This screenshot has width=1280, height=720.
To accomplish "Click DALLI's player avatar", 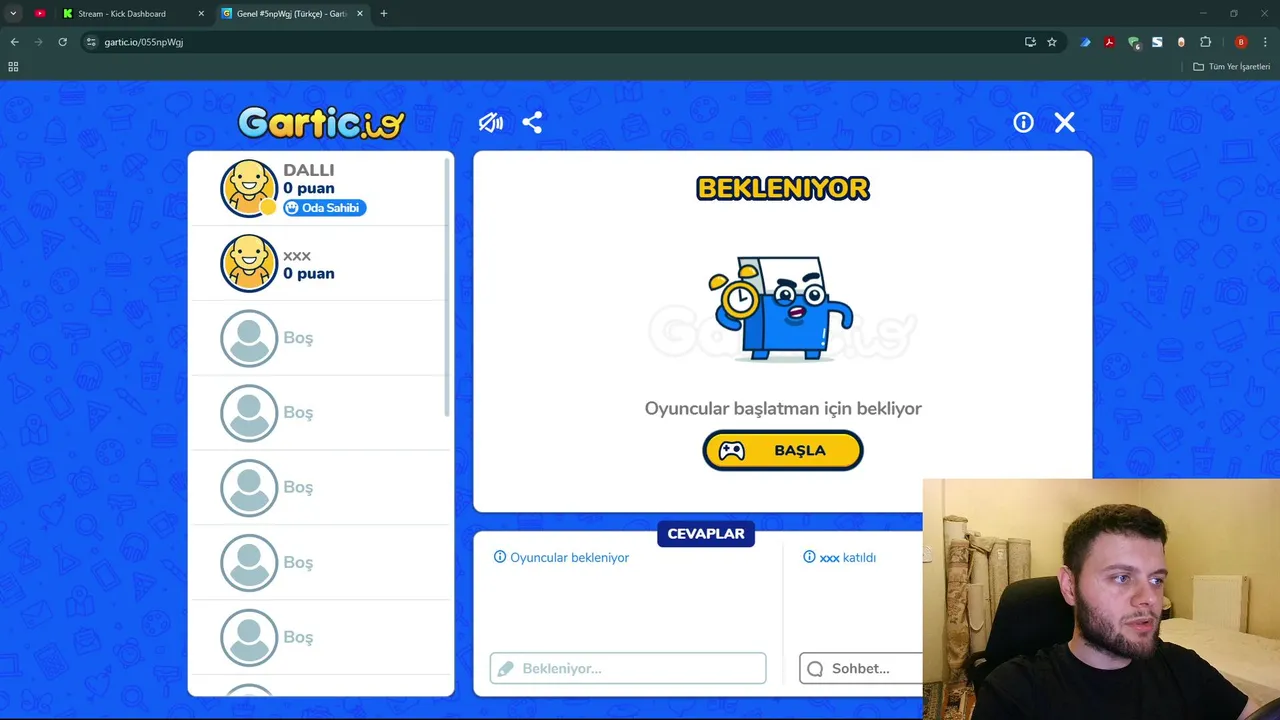I will coord(249,188).
